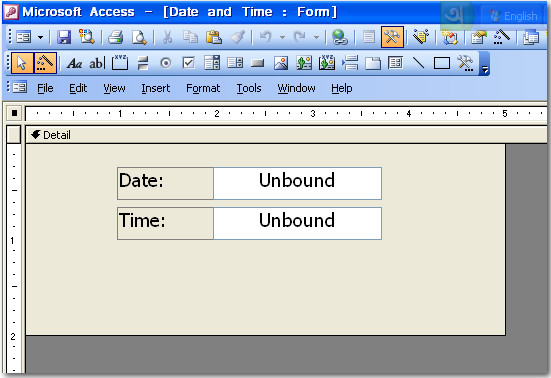Toggle the Field List button
The height and width of the screenshot is (378, 551).
(x=369, y=37)
